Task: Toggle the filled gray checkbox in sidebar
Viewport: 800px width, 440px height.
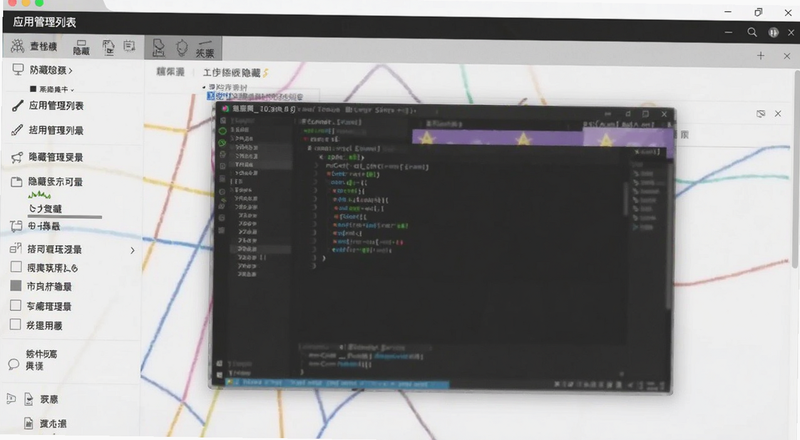Action: [x=16, y=286]
